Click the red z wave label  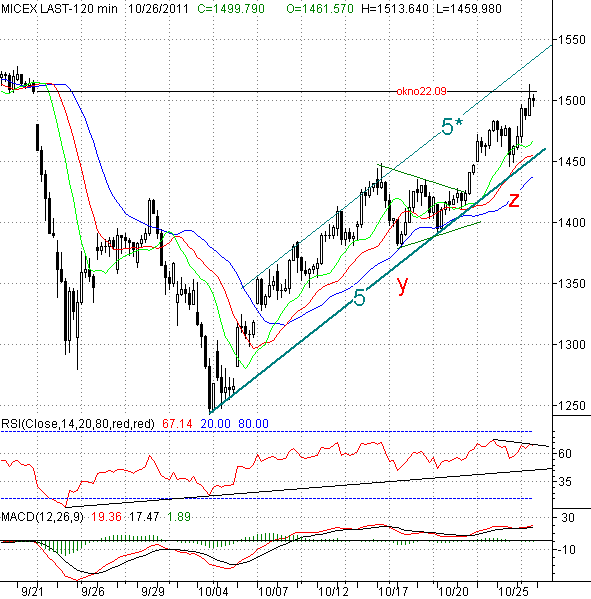[x=514, y=200]
